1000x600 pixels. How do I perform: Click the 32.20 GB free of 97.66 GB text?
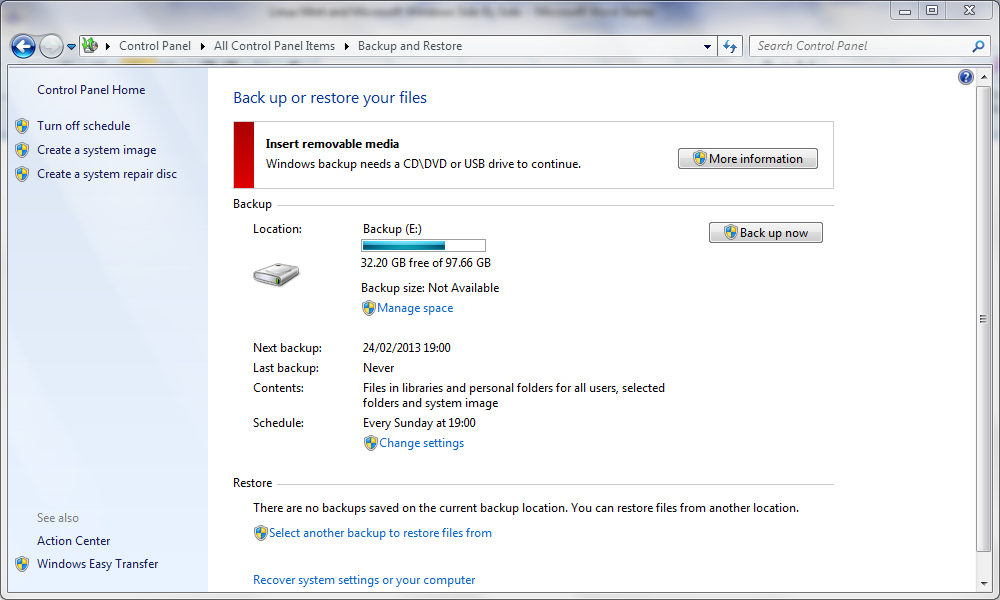(x=425, y=263)
